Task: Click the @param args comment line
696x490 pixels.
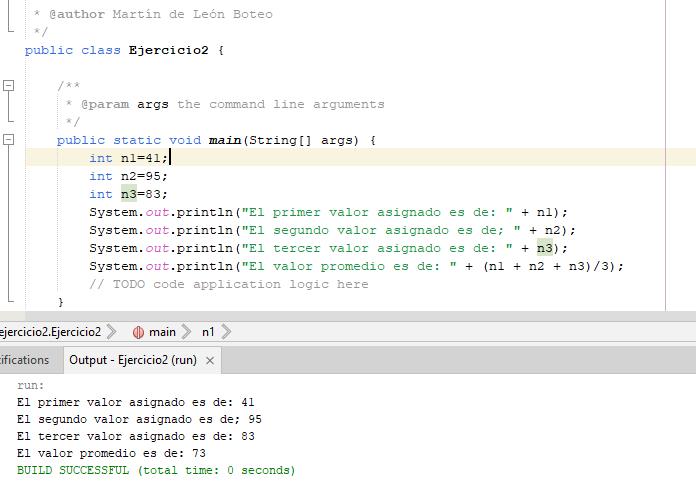Action: (225, 104)
